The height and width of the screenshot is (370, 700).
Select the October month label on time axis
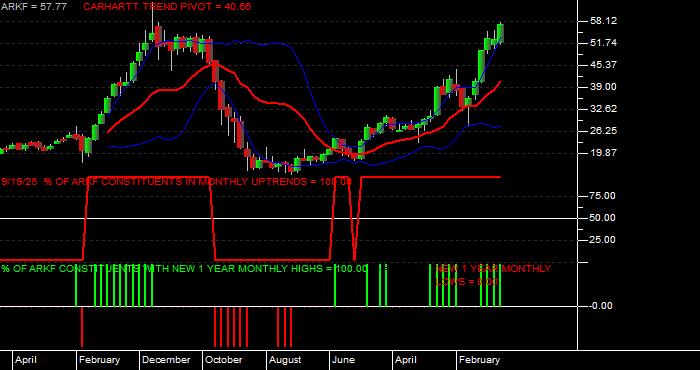tap(224, 360)
